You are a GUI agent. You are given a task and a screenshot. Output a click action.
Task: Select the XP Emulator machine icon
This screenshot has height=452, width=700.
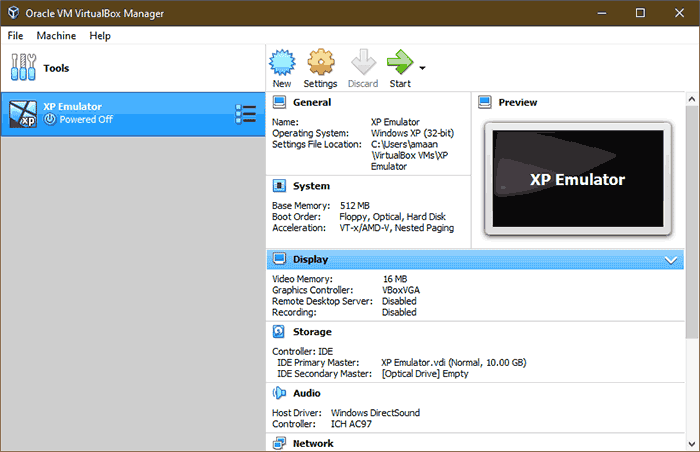click(23, 113)
